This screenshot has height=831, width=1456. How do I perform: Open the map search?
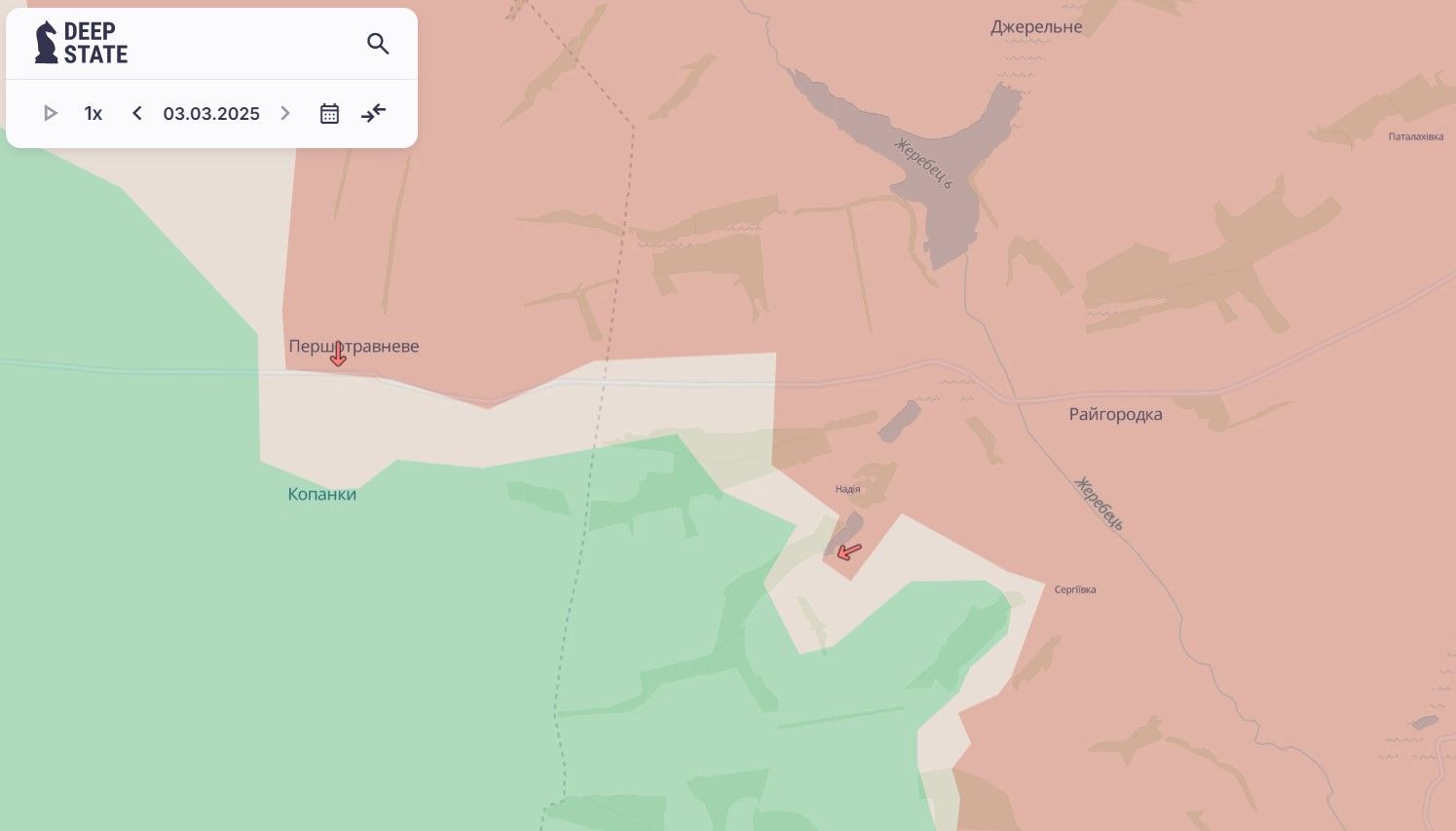(378, 44)
